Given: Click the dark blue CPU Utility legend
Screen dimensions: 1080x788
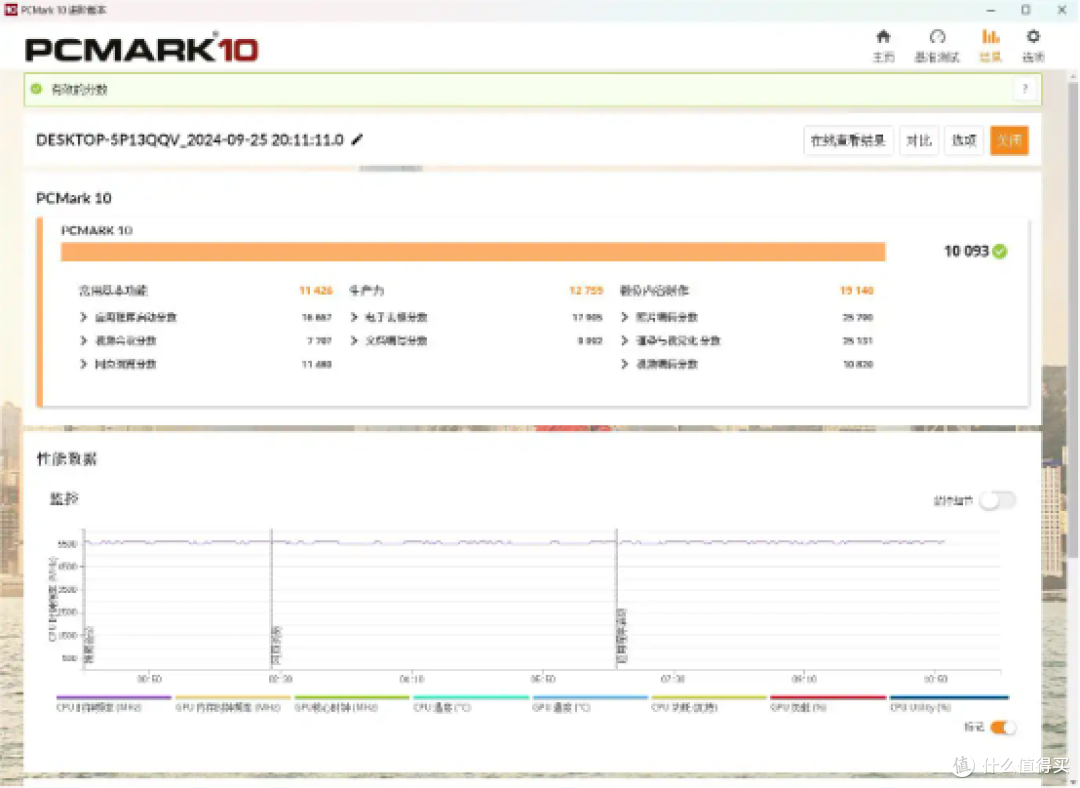Looking at the screenshot, I should [948, 703].
